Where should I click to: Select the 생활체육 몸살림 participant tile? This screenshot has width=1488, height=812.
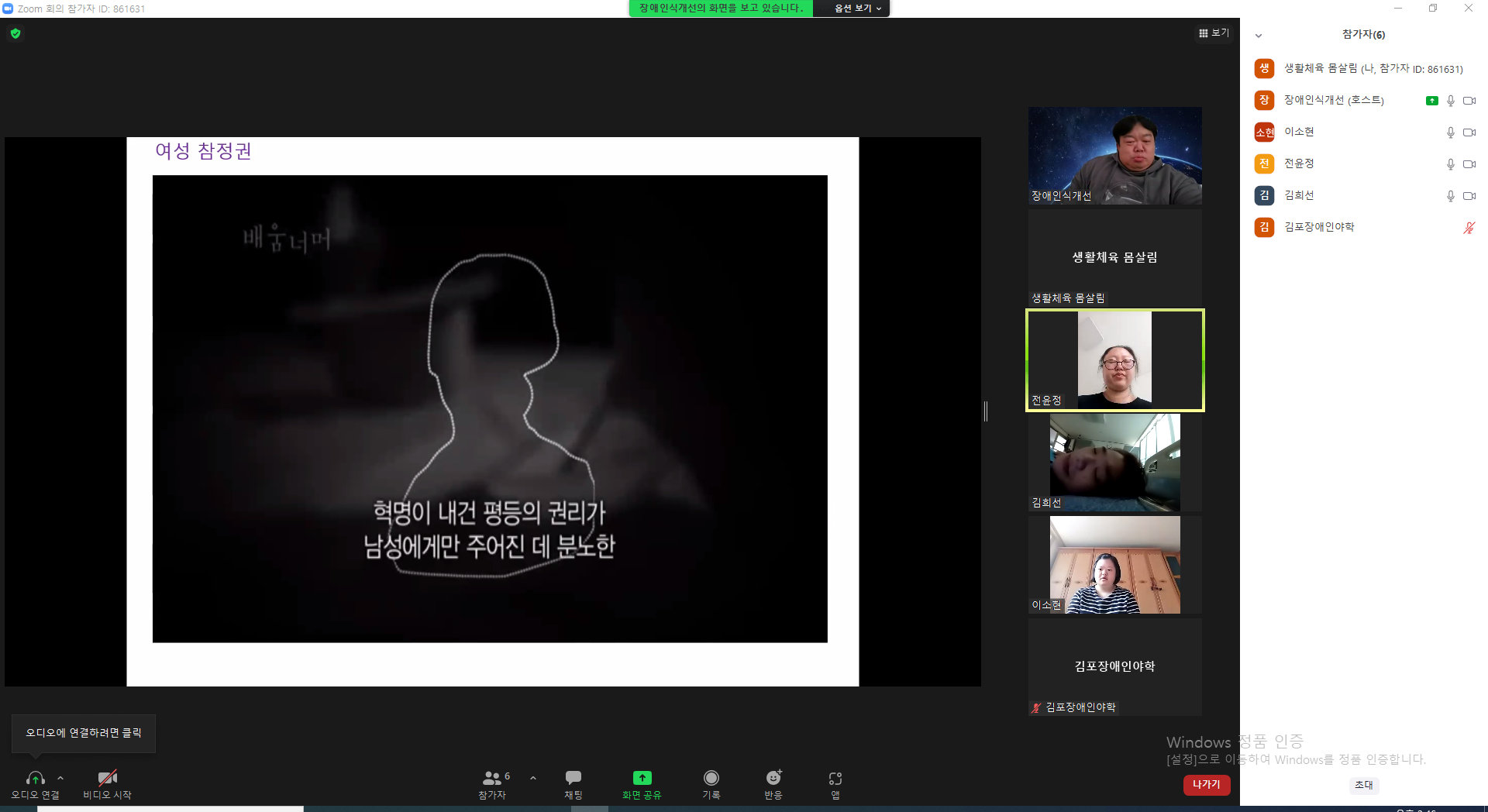[x=1115, y=258]
